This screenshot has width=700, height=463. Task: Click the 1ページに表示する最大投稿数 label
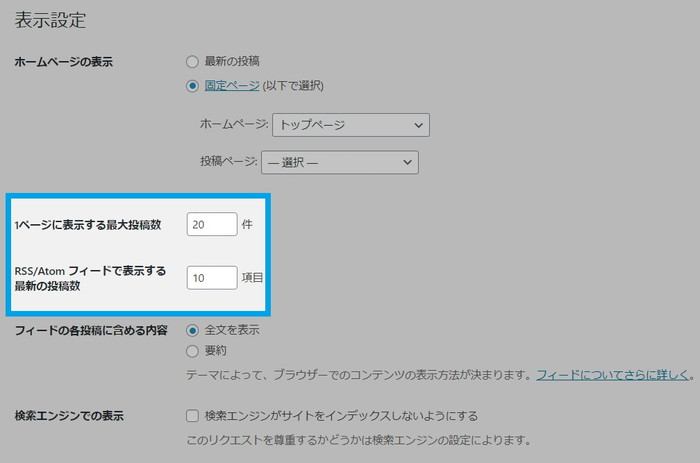[88, 225]
